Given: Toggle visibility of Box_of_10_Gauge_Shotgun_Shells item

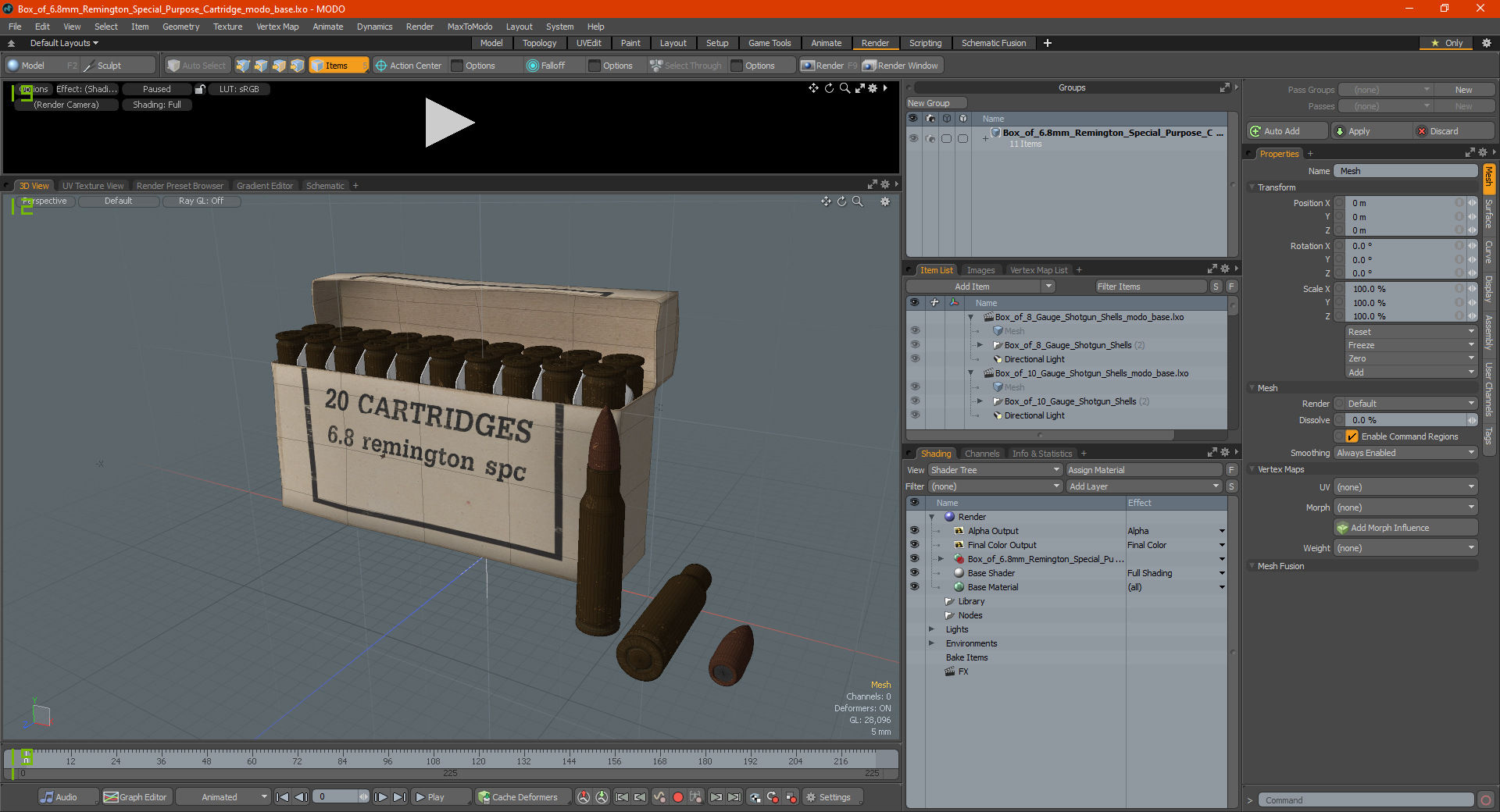Looking at the screenshot, I should point(915,401).
